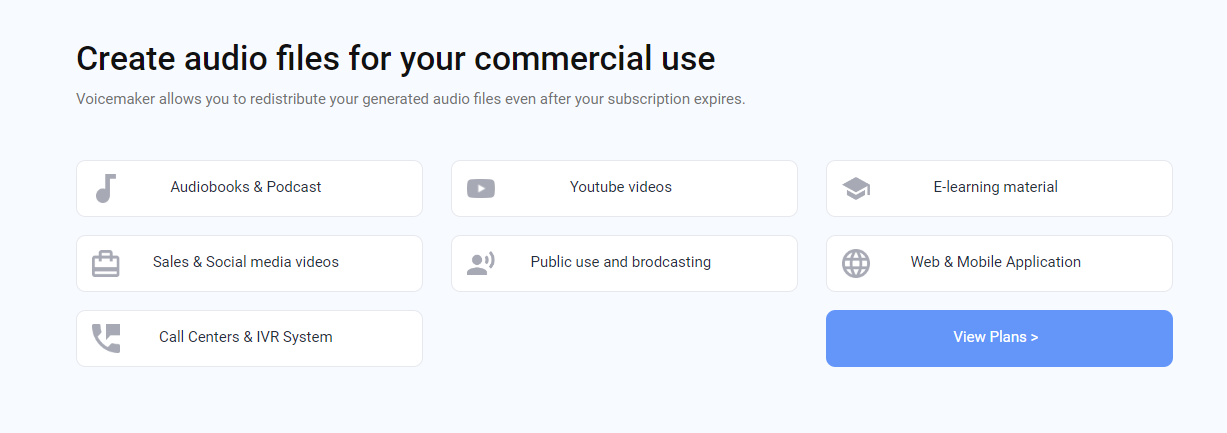Click the YouTube play button icon
The height and width of the screenshot is (433, 1227).
tap(481, 188)
